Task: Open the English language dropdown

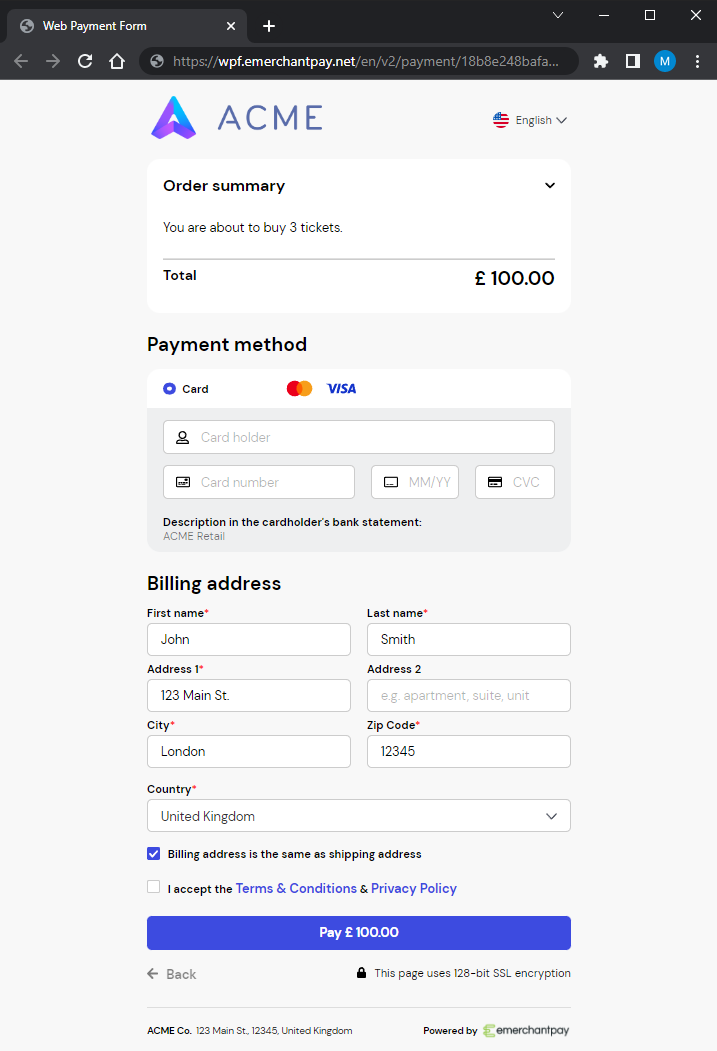Action: [x=533, y=119]
